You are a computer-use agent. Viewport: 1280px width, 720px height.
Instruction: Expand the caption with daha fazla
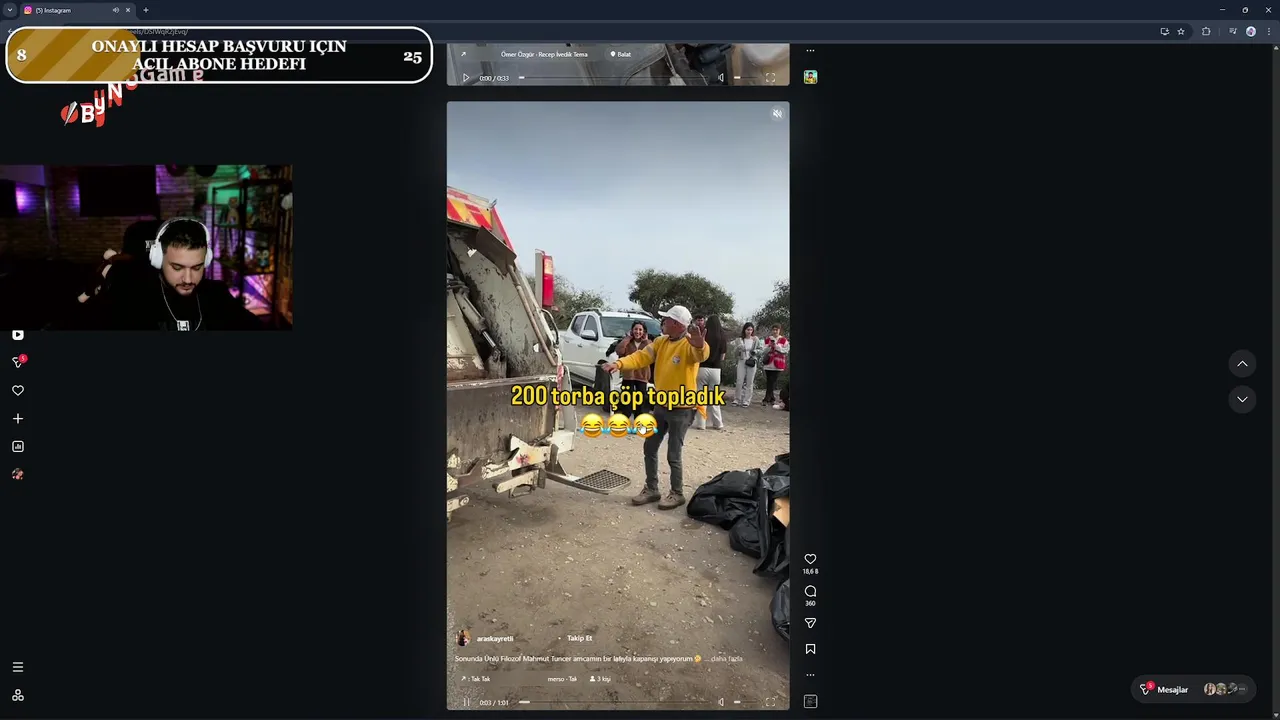726,658
